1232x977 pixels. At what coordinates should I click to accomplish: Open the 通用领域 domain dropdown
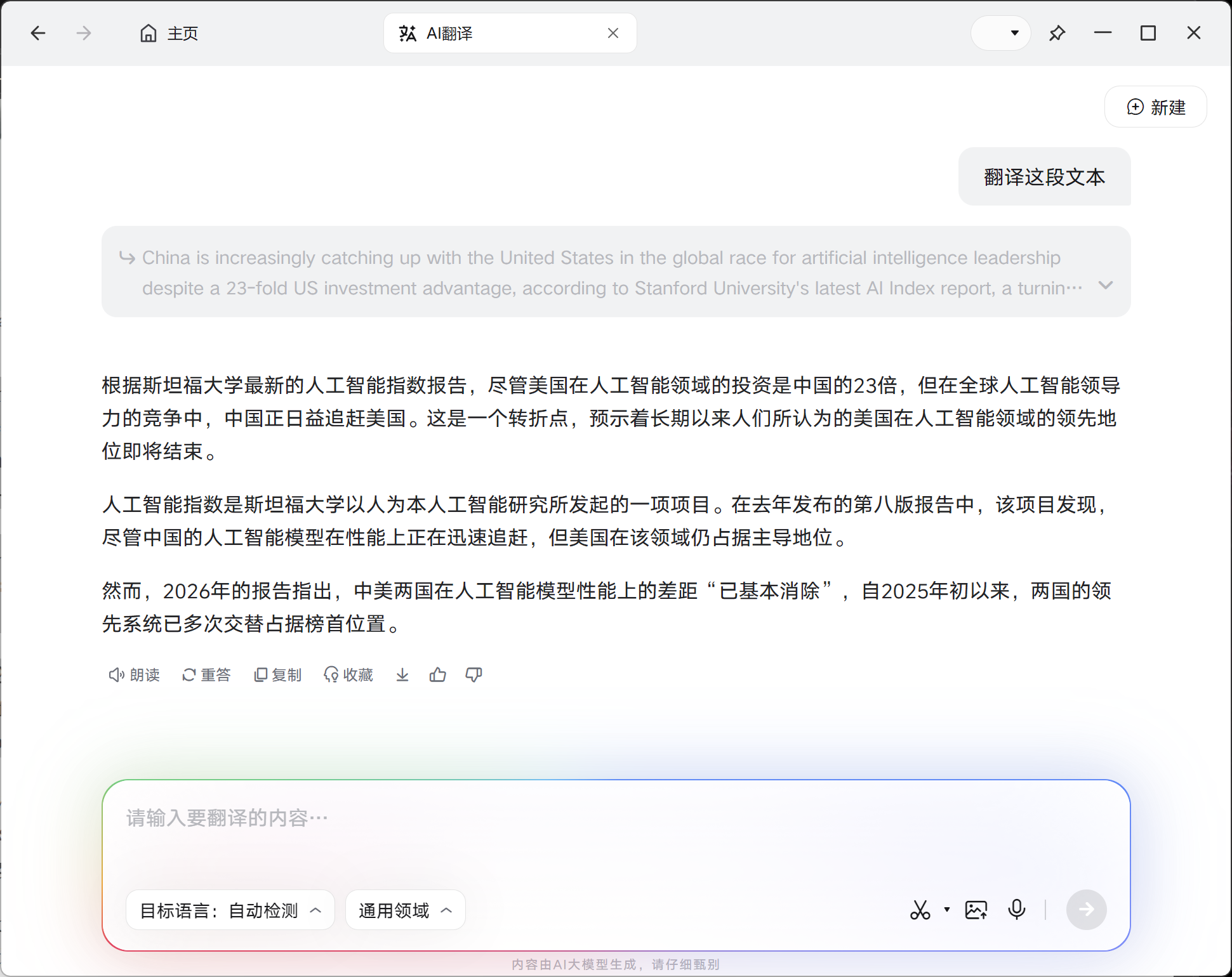[405, 910]
